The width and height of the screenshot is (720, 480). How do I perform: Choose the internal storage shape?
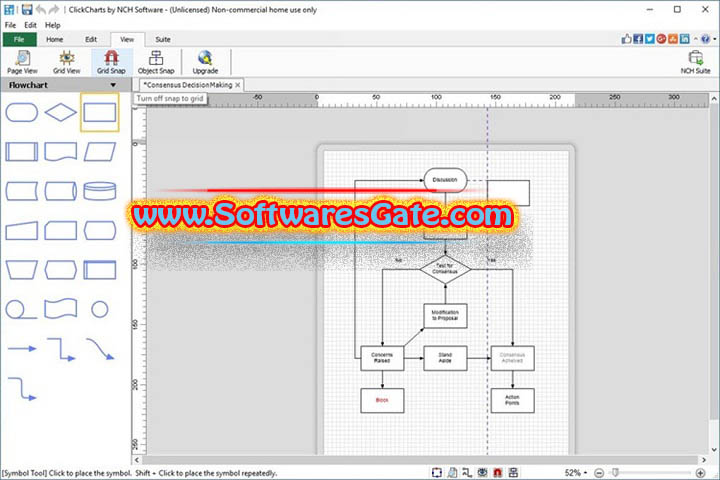pyautogui.click(x=100, y=270)
